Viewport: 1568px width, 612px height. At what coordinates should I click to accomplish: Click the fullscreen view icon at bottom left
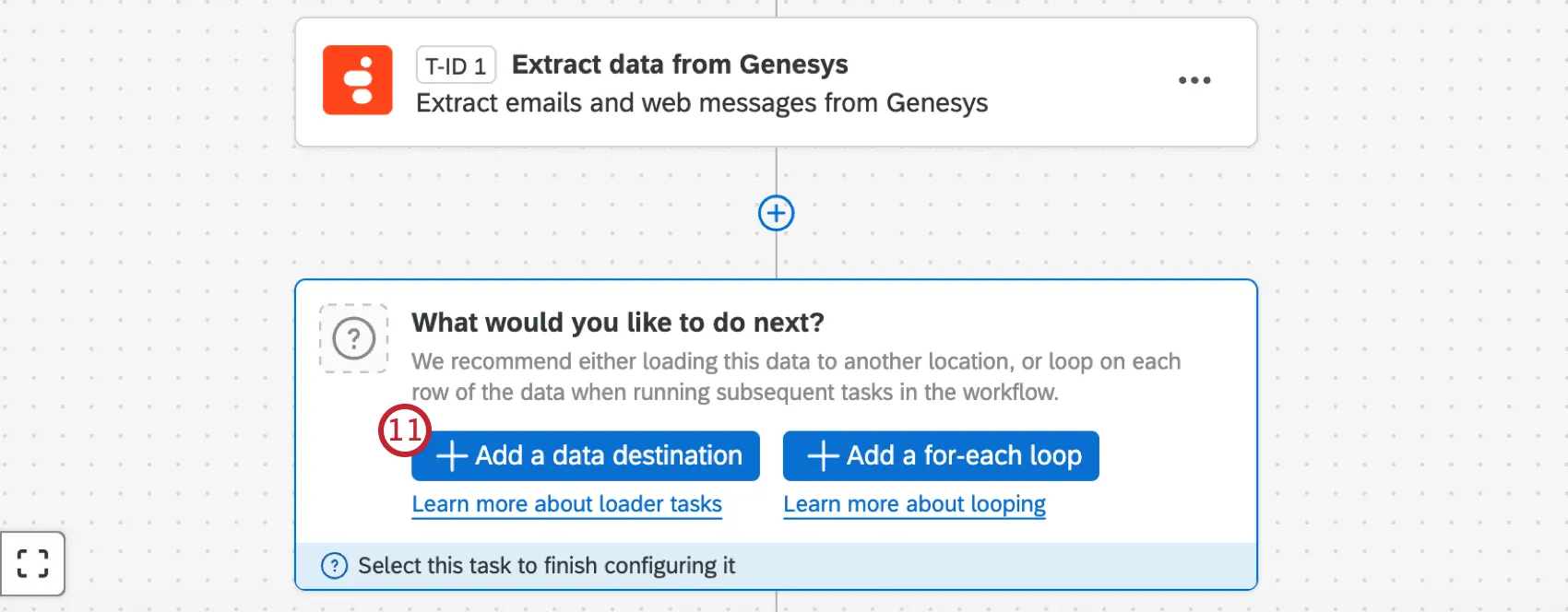click(33, 563)
